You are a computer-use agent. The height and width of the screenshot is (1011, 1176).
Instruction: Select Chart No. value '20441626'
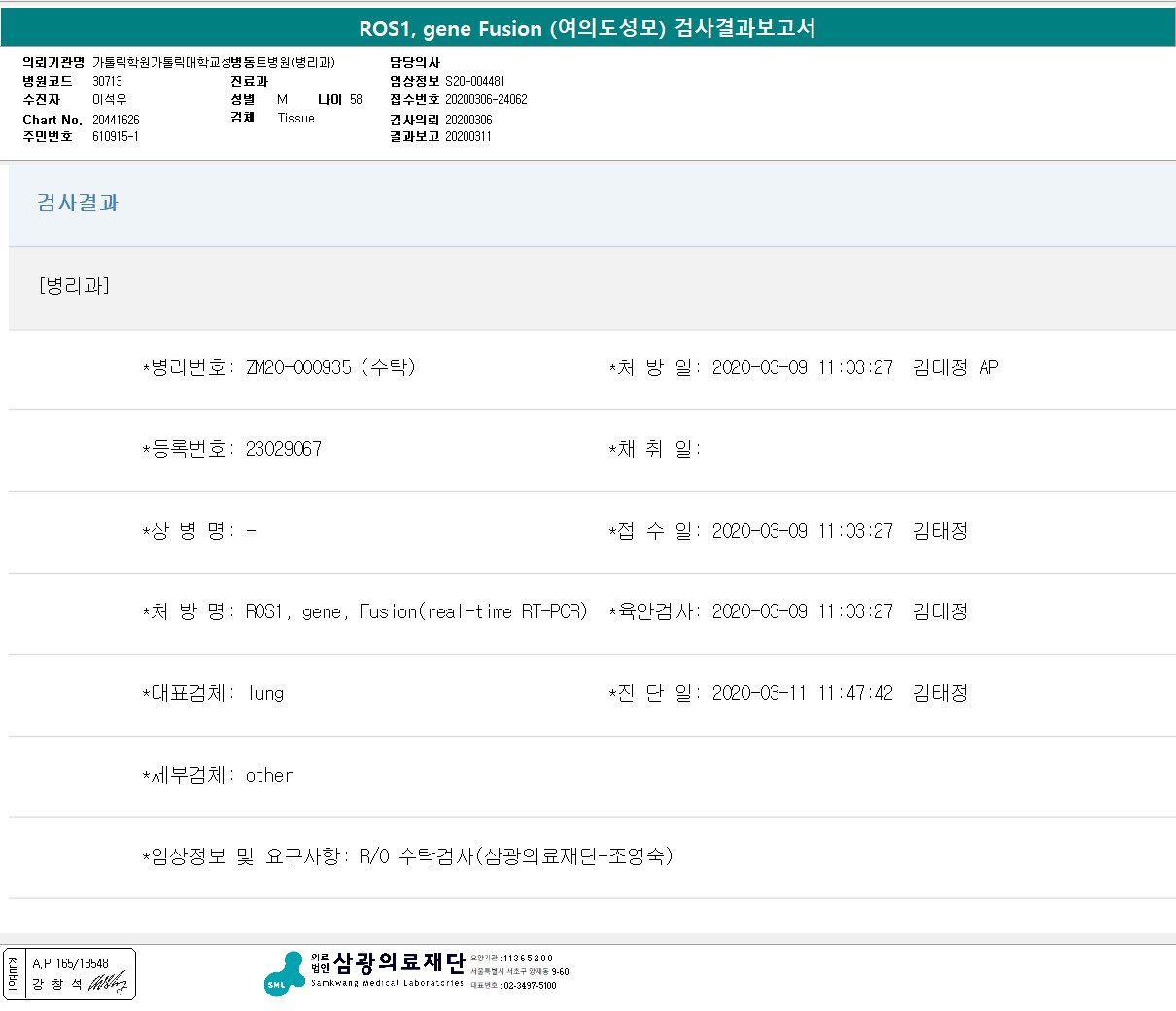tap(116, 120)
